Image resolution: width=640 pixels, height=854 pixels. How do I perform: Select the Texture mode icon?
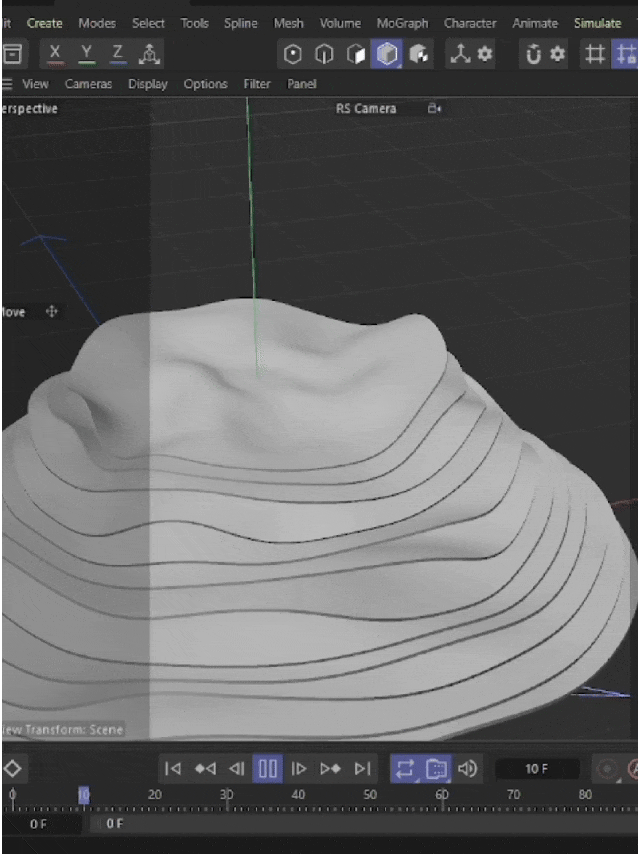[x=418, y=54]
